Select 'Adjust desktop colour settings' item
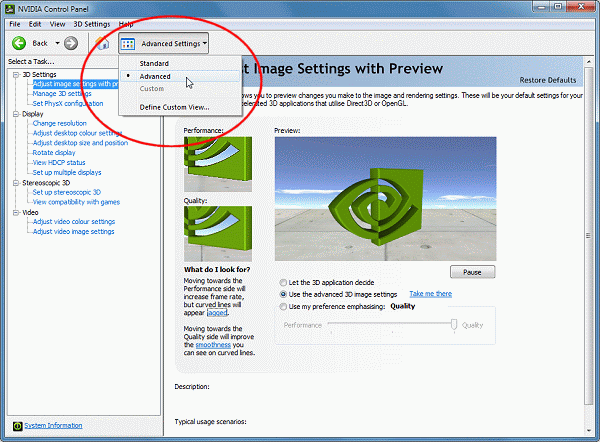Screen dimensions: 600x442 coord(77,133)
